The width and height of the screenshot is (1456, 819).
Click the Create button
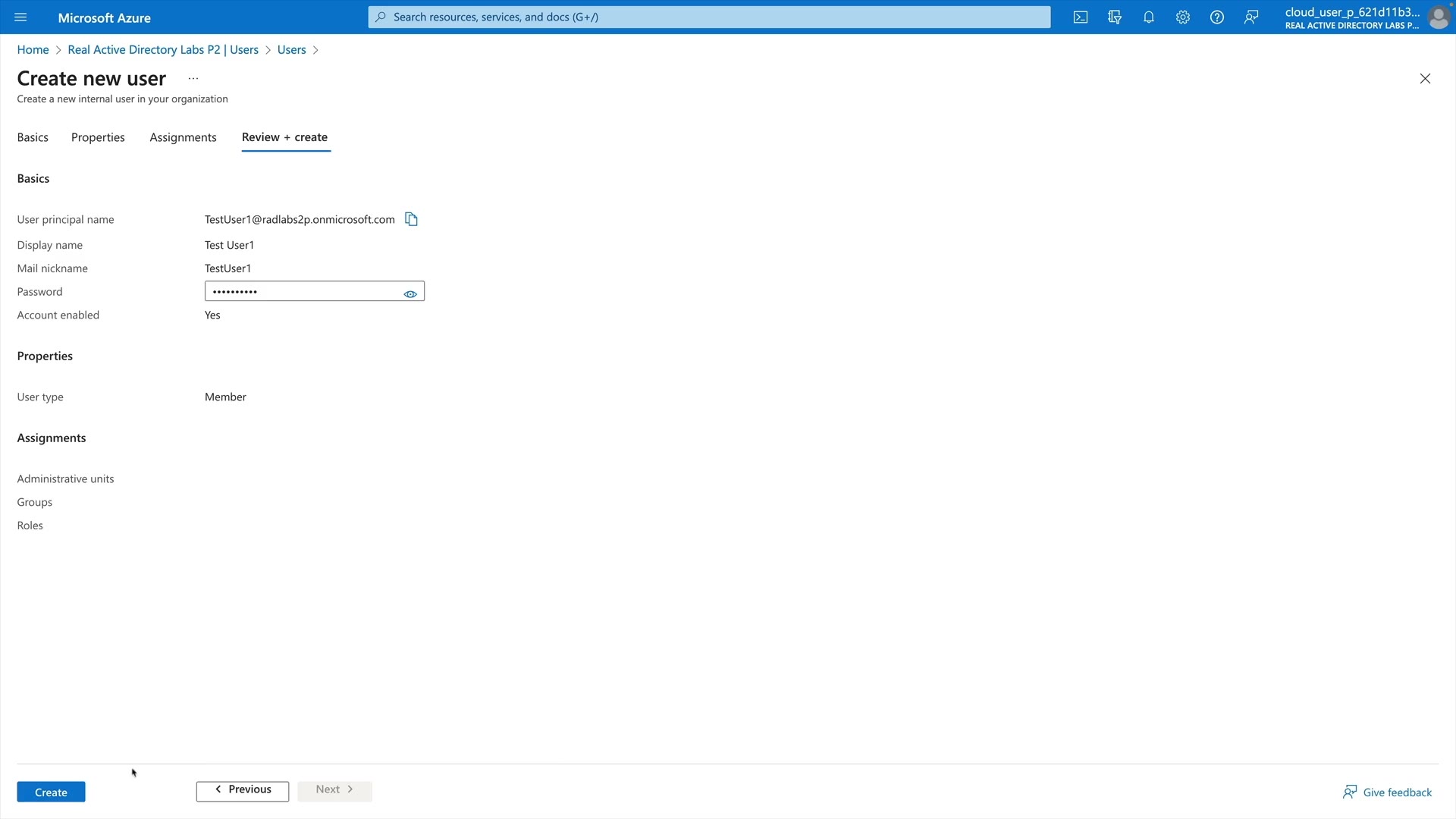coord(51,792)
